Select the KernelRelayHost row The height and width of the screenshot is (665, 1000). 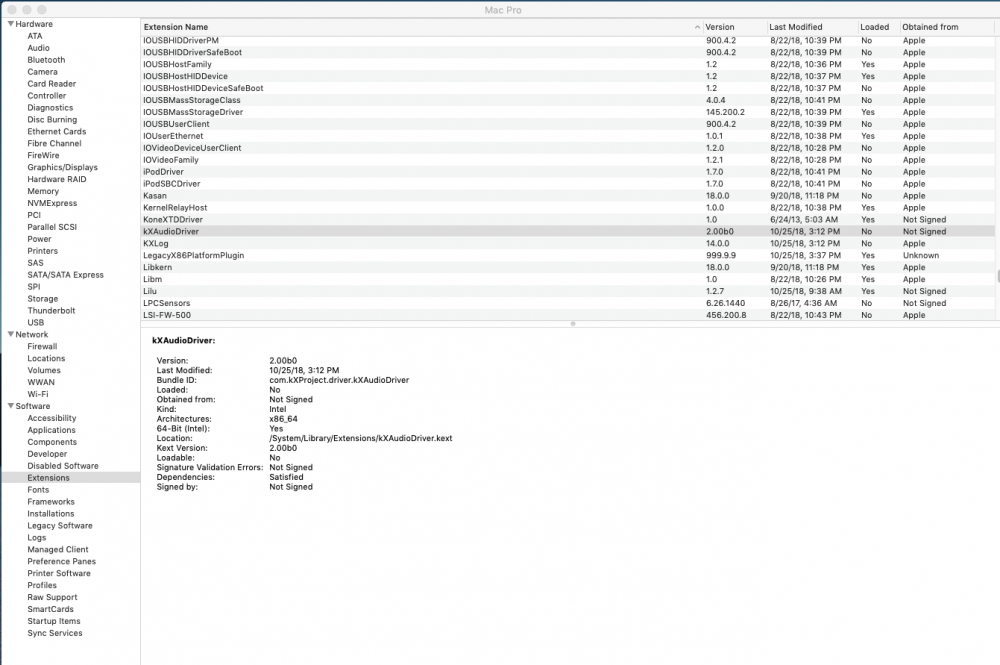pos(568,208)
